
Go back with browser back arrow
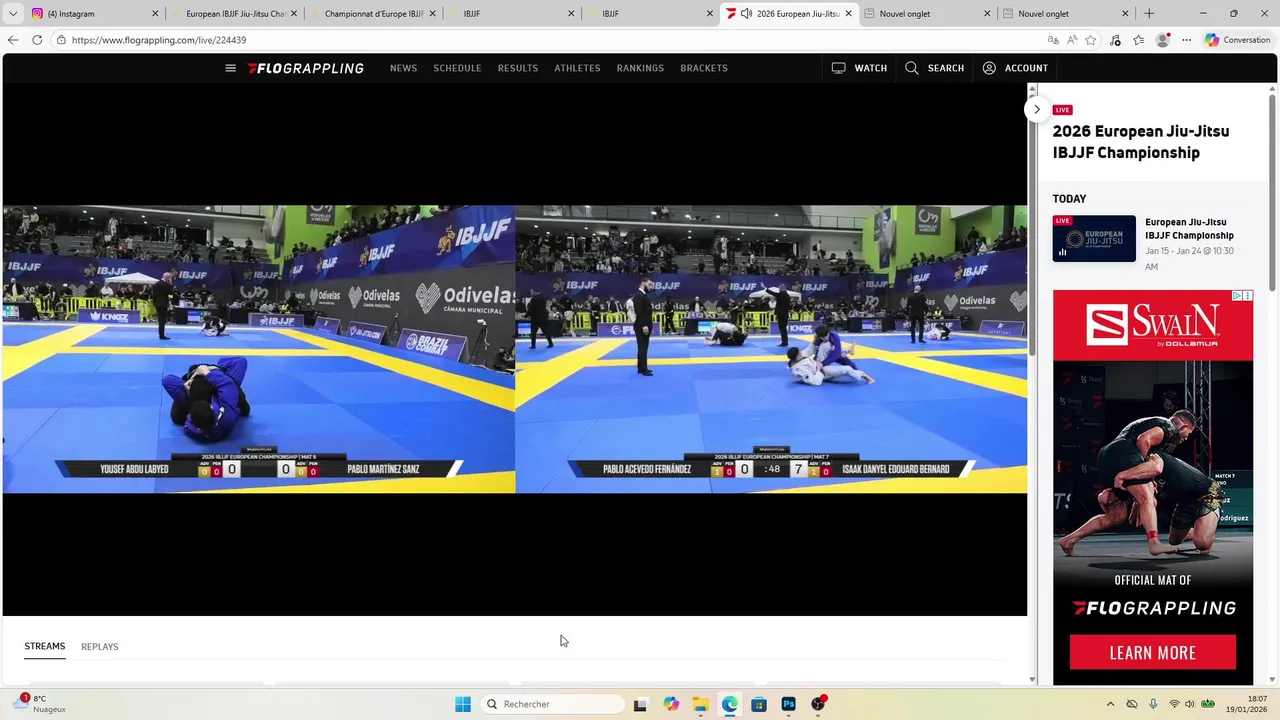13,40
